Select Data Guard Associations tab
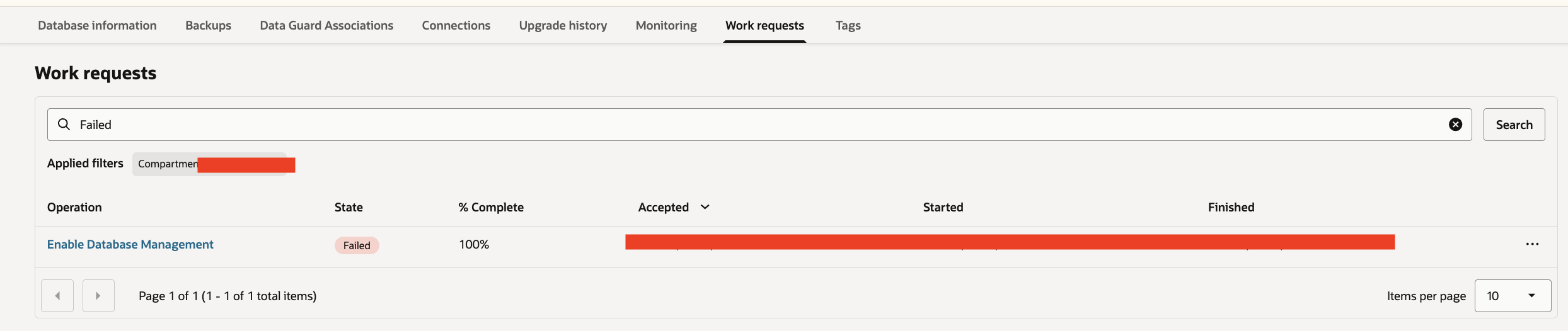This screenshot has height=331, width=1568. (x=326, y=25)
